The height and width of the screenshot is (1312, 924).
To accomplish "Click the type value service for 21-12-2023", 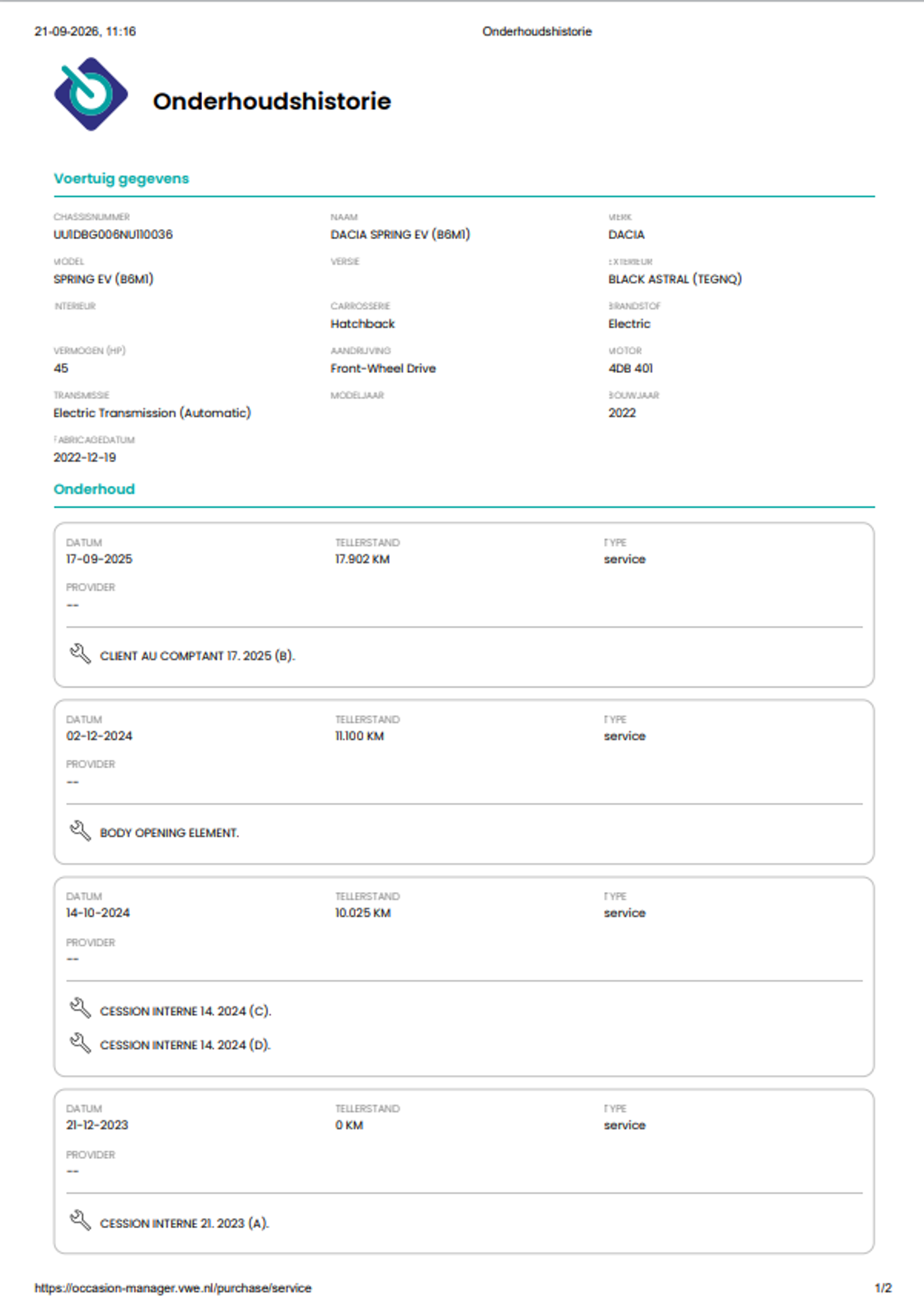I will [x=624, y=1125].
